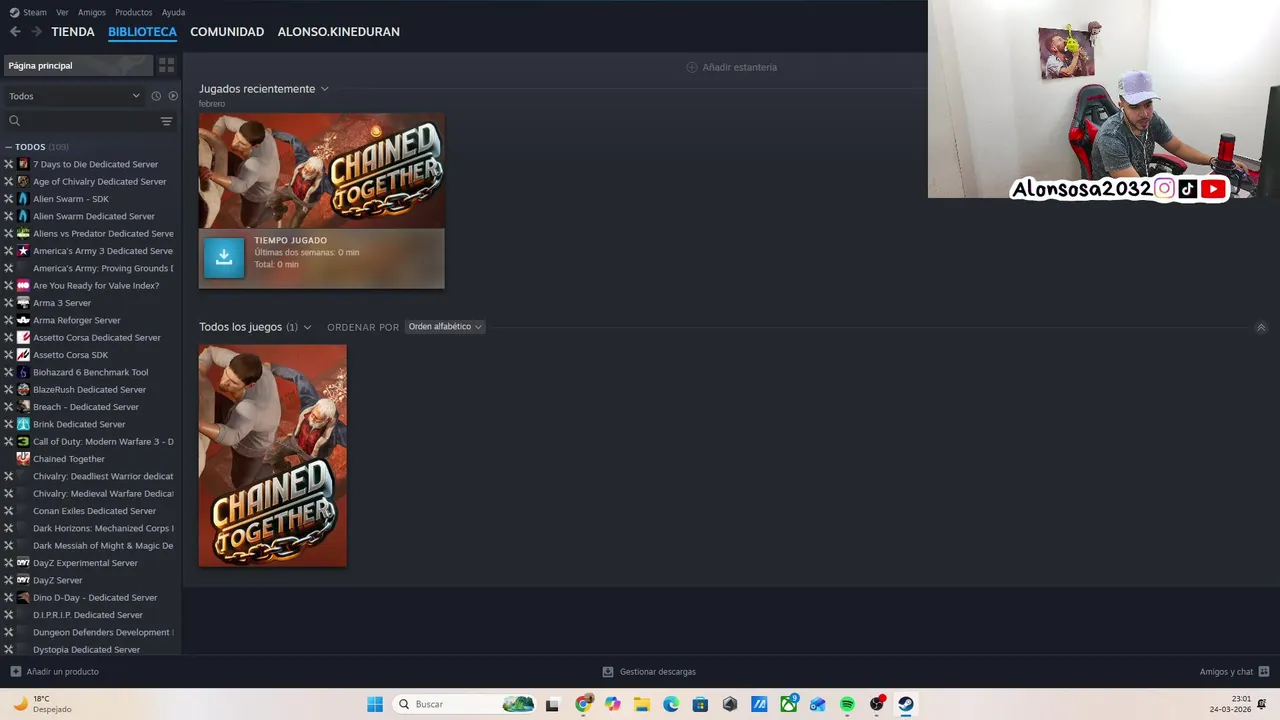Open the Amigos menu

click(x=92, y=12)
